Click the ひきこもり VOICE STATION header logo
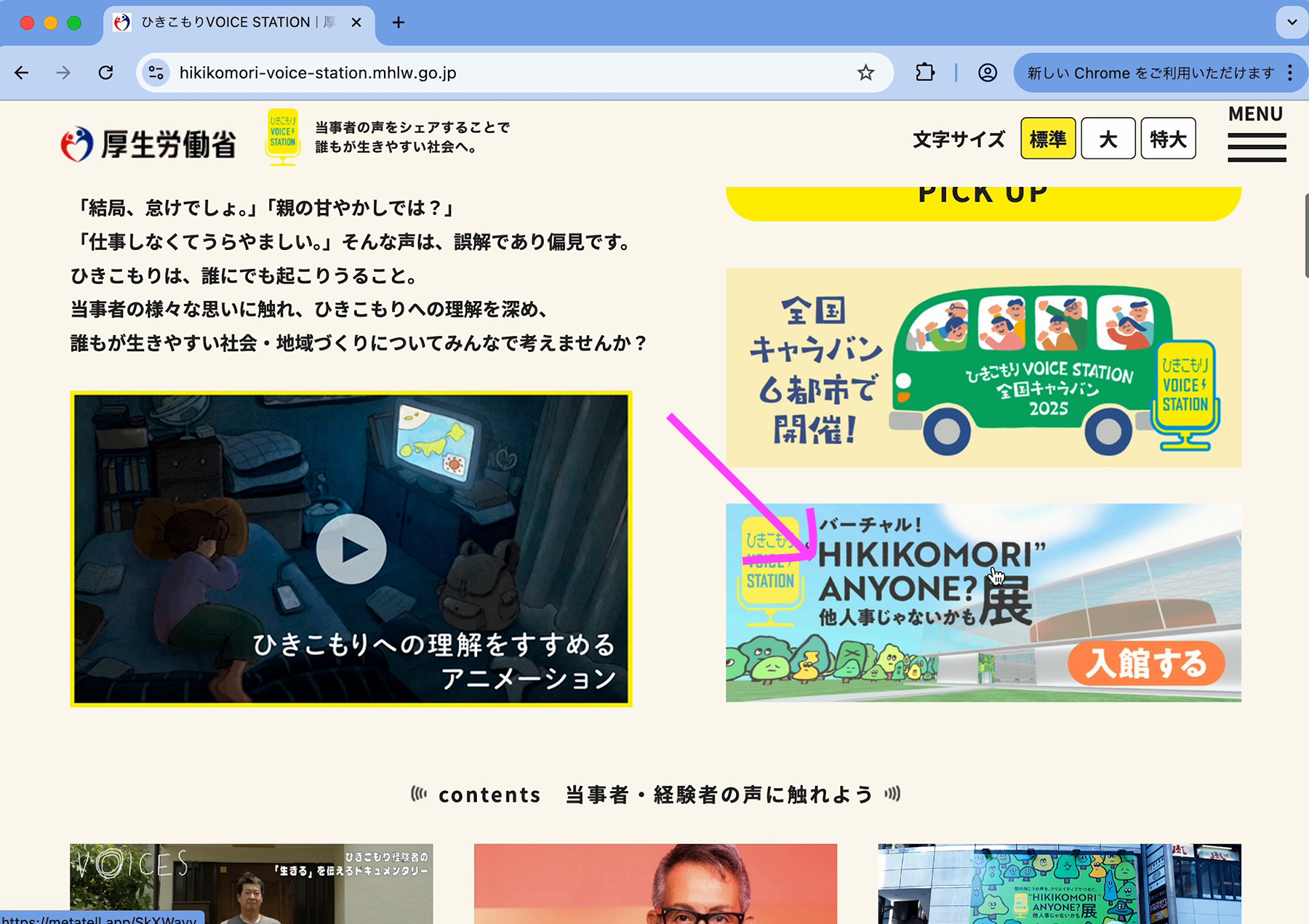 pos(282,137)
